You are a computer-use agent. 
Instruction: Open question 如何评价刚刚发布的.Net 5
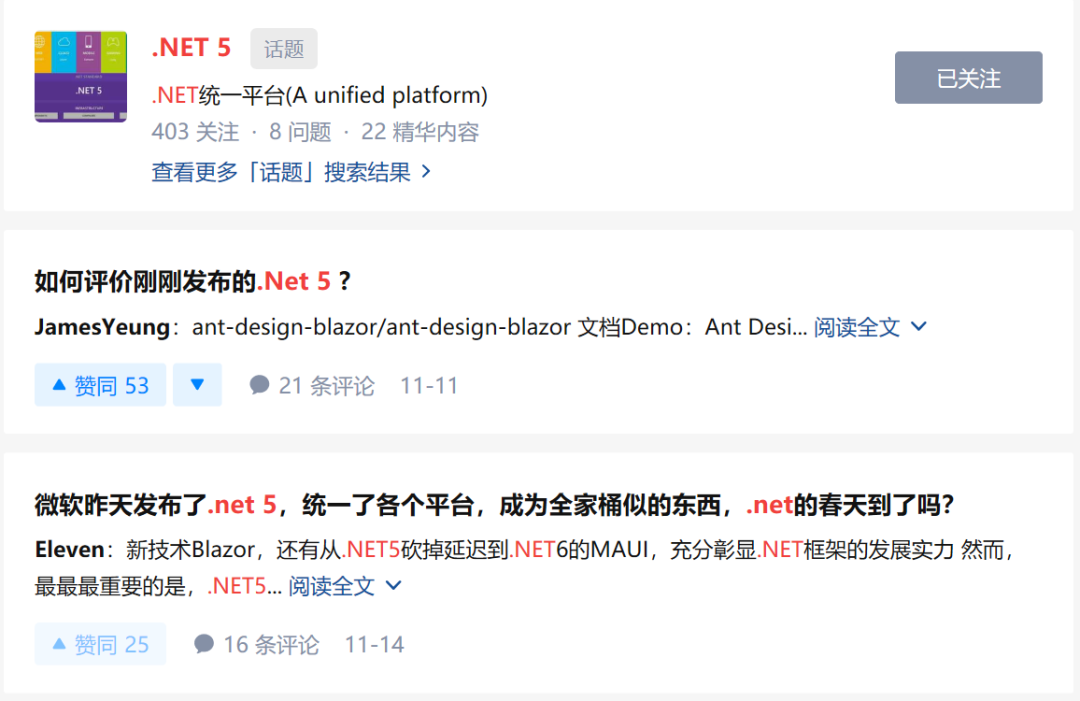tap(193, 281)
